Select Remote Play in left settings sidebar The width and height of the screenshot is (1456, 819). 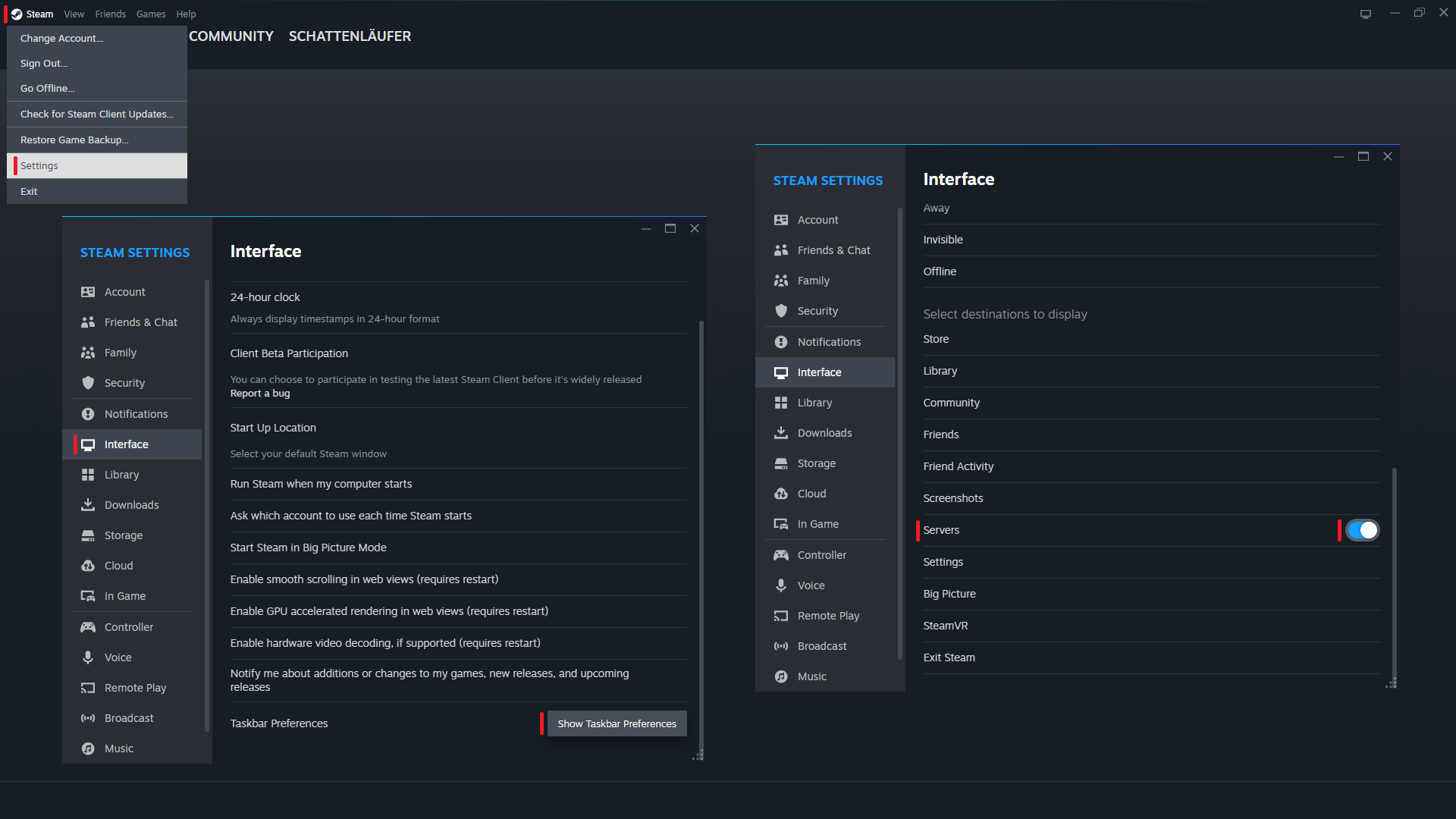[135, 688]
